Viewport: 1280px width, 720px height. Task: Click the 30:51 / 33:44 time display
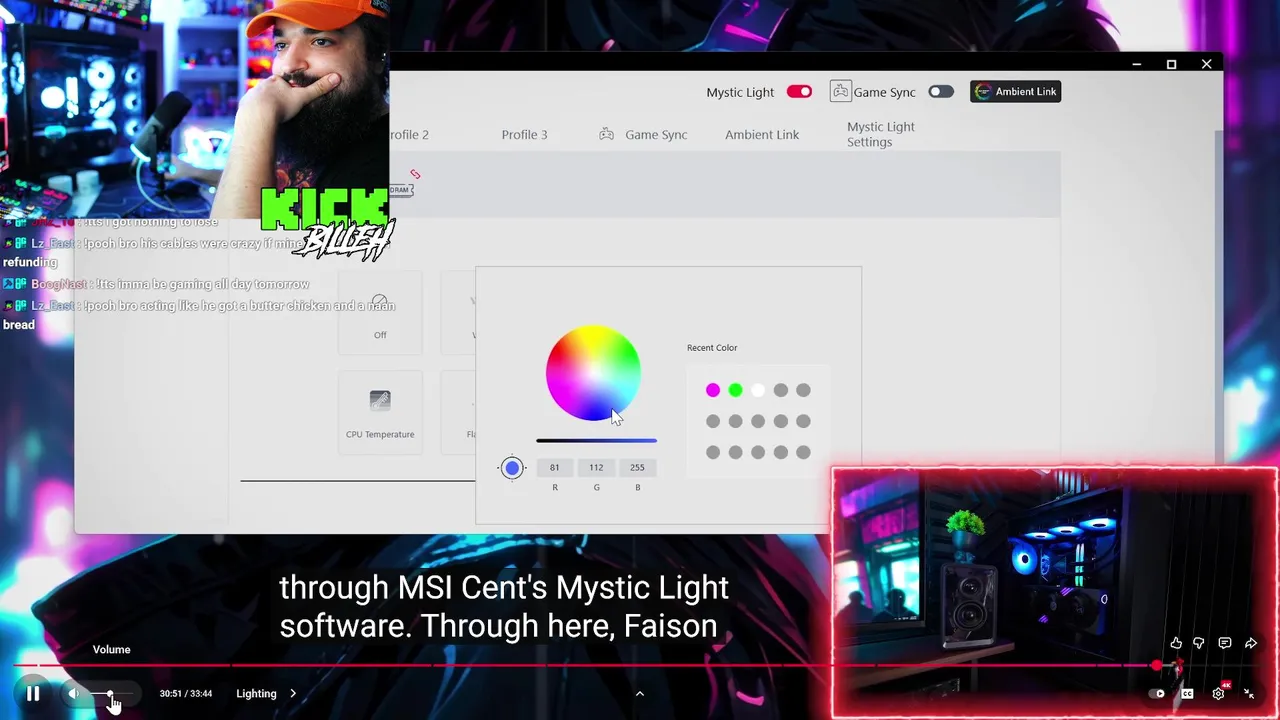tap(186, 693)
